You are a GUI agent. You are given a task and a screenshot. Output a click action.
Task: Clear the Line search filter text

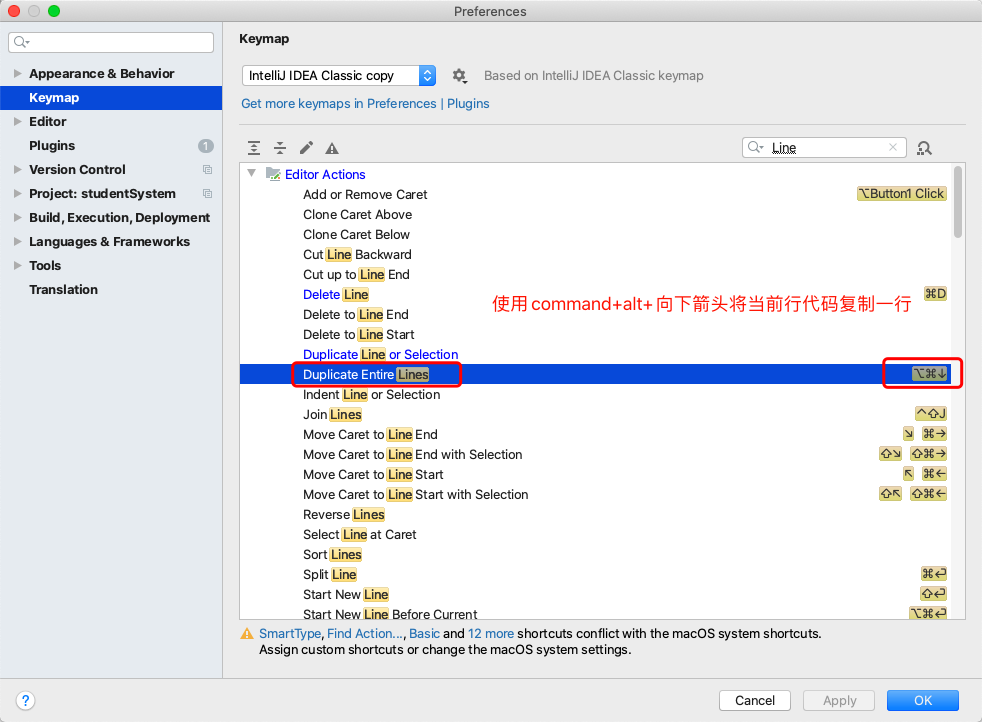pyautogui.click(x=893, y=147)
